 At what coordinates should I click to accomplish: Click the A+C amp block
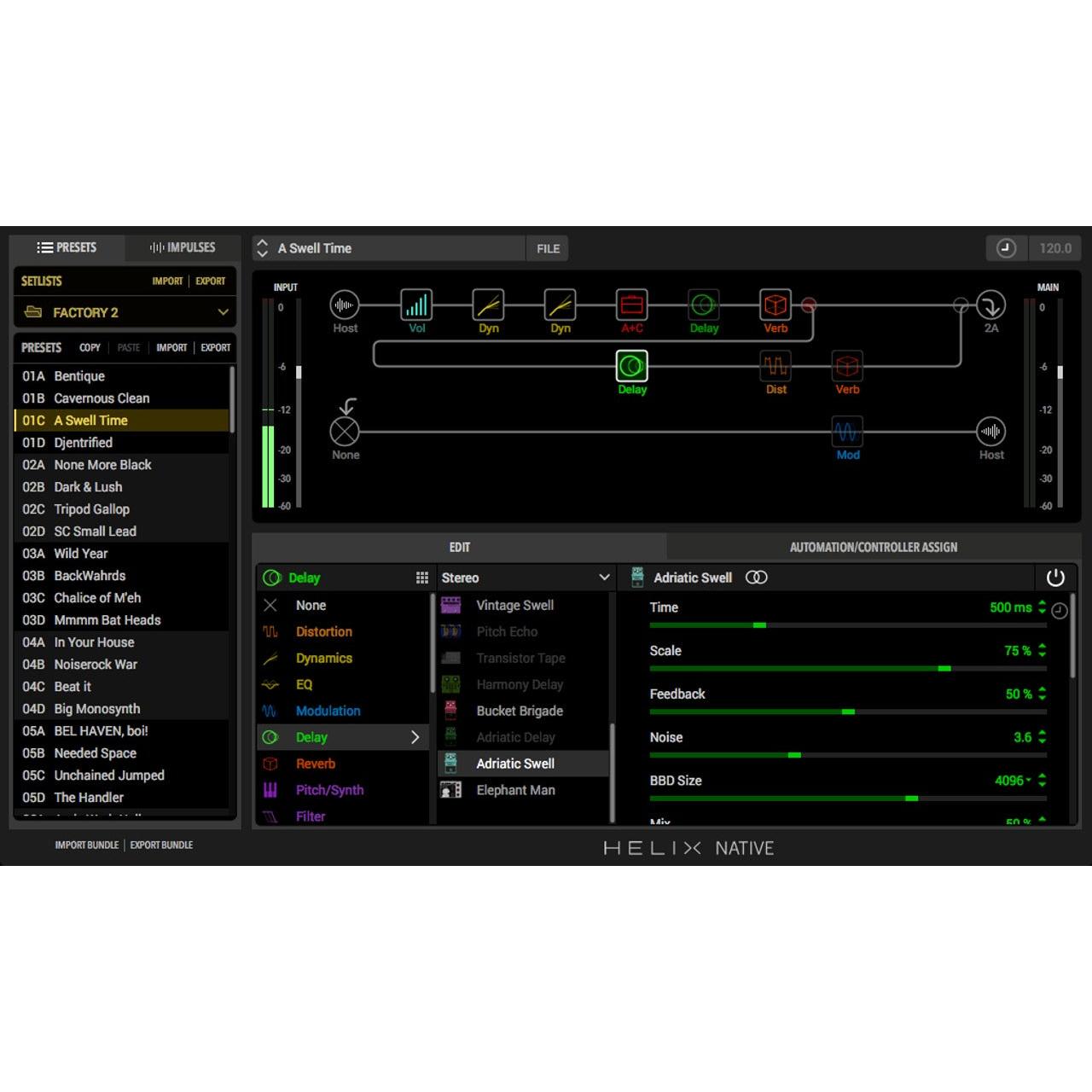(x=632, y=305)
